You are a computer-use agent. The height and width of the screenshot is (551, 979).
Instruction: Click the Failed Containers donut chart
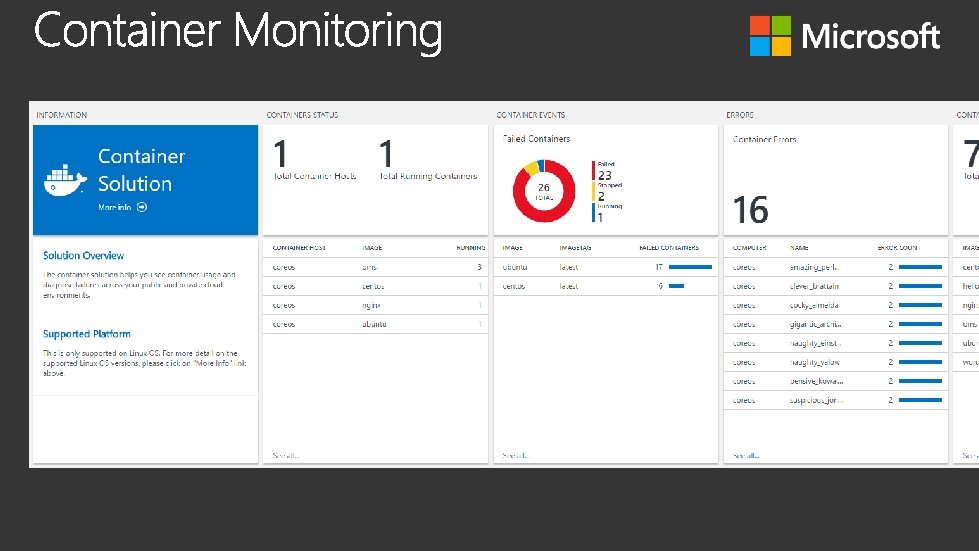pos(544,190)
